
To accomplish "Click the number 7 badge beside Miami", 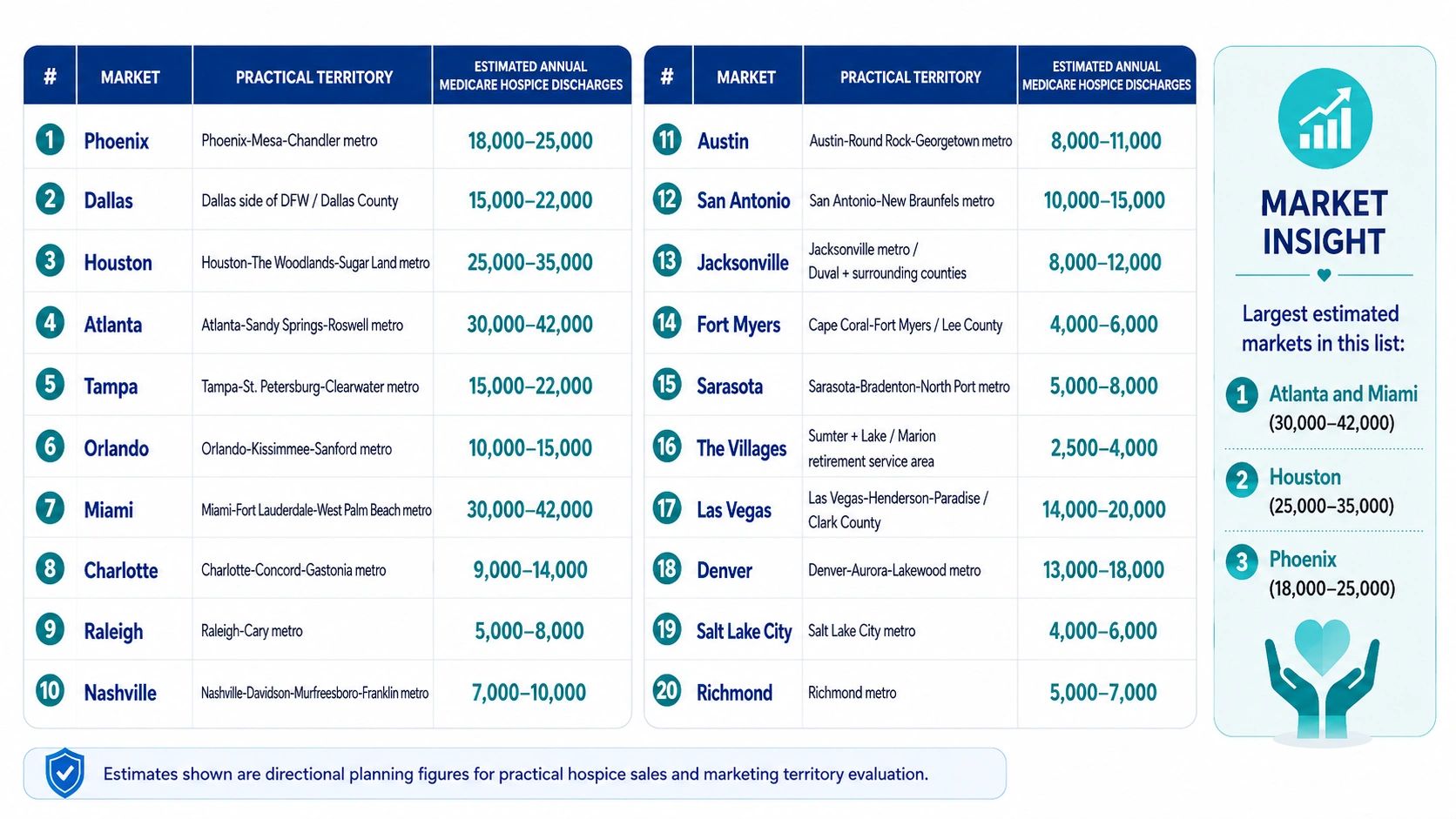I will 51,508.
